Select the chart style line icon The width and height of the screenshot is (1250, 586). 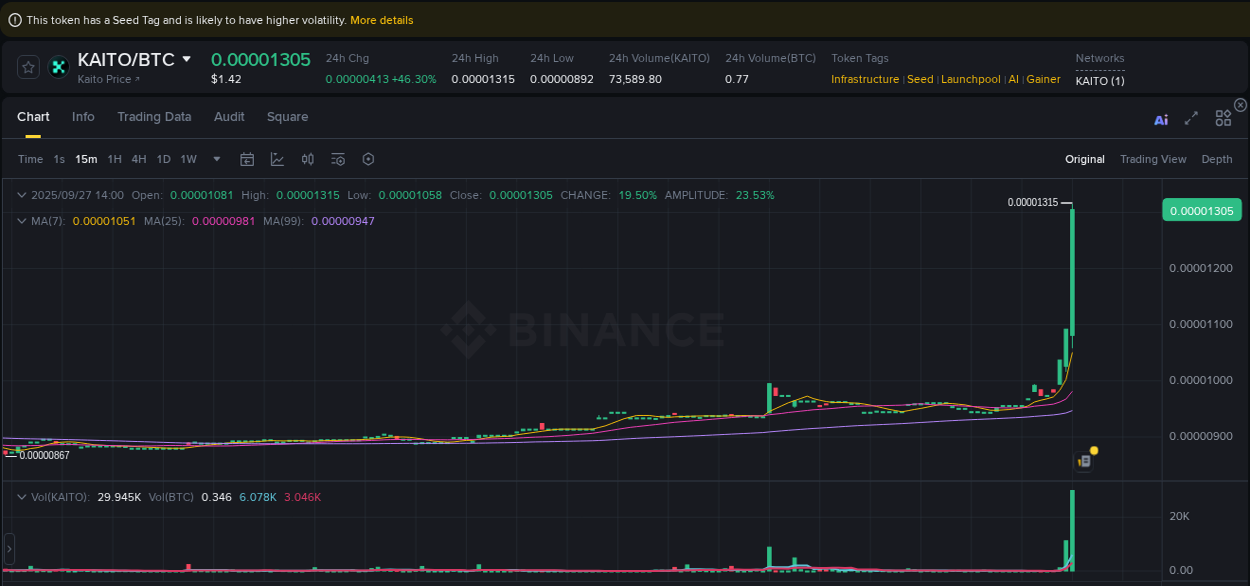(277, 159)
